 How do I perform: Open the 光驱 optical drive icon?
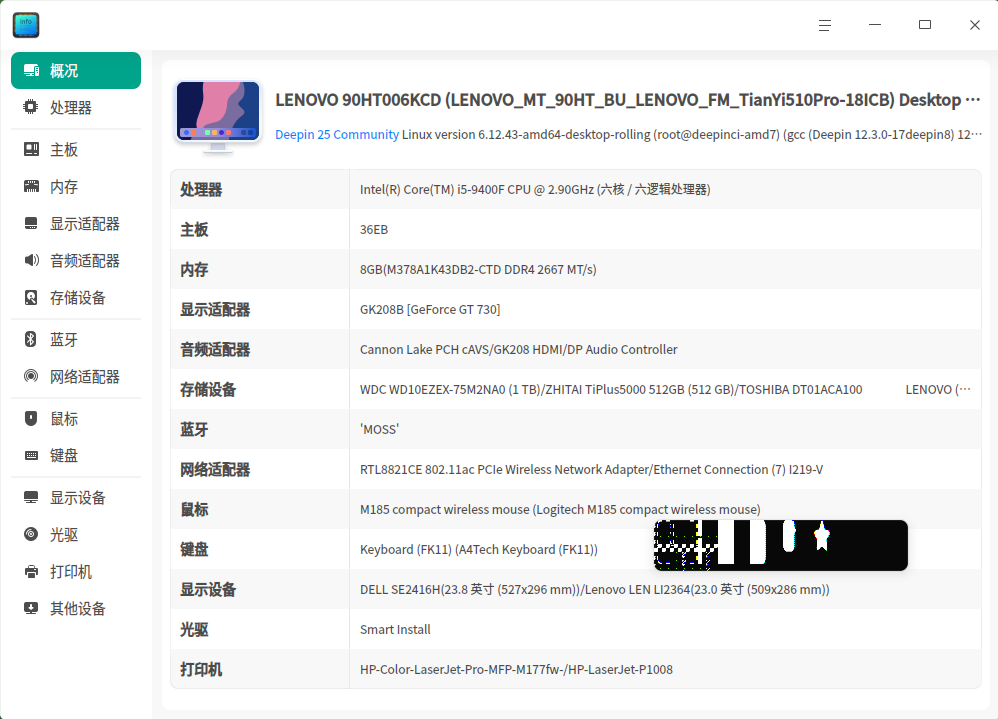tap(31, 534)
